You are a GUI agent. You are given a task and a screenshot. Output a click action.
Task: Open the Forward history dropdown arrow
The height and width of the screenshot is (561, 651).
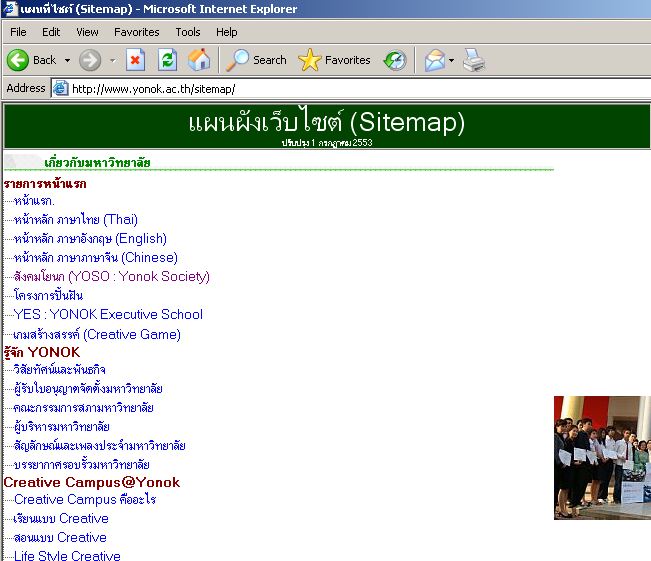pyautogui.click(x=113, y=61)
